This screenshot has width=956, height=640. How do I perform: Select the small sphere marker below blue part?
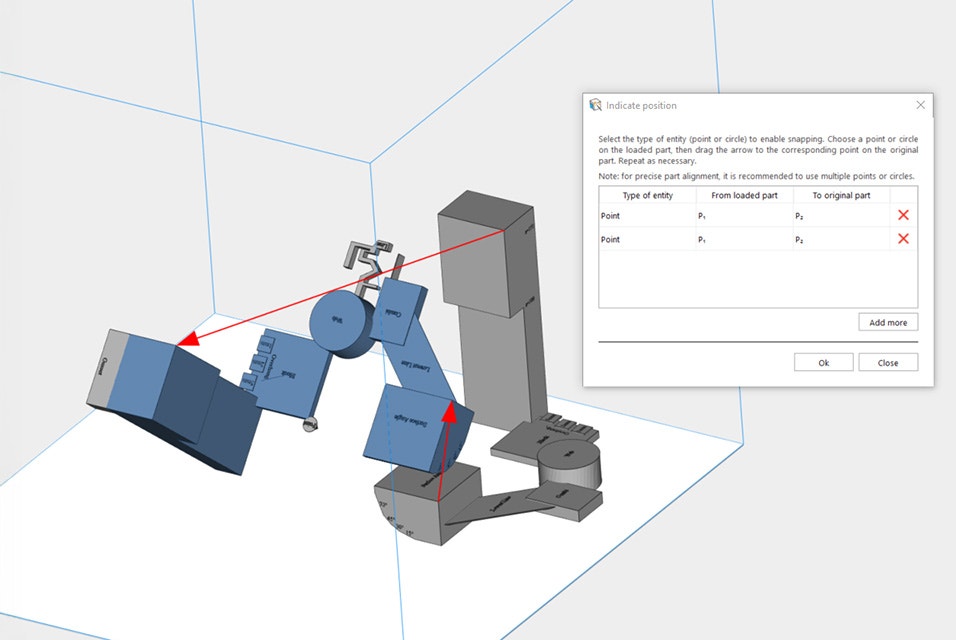coord(310,425)
